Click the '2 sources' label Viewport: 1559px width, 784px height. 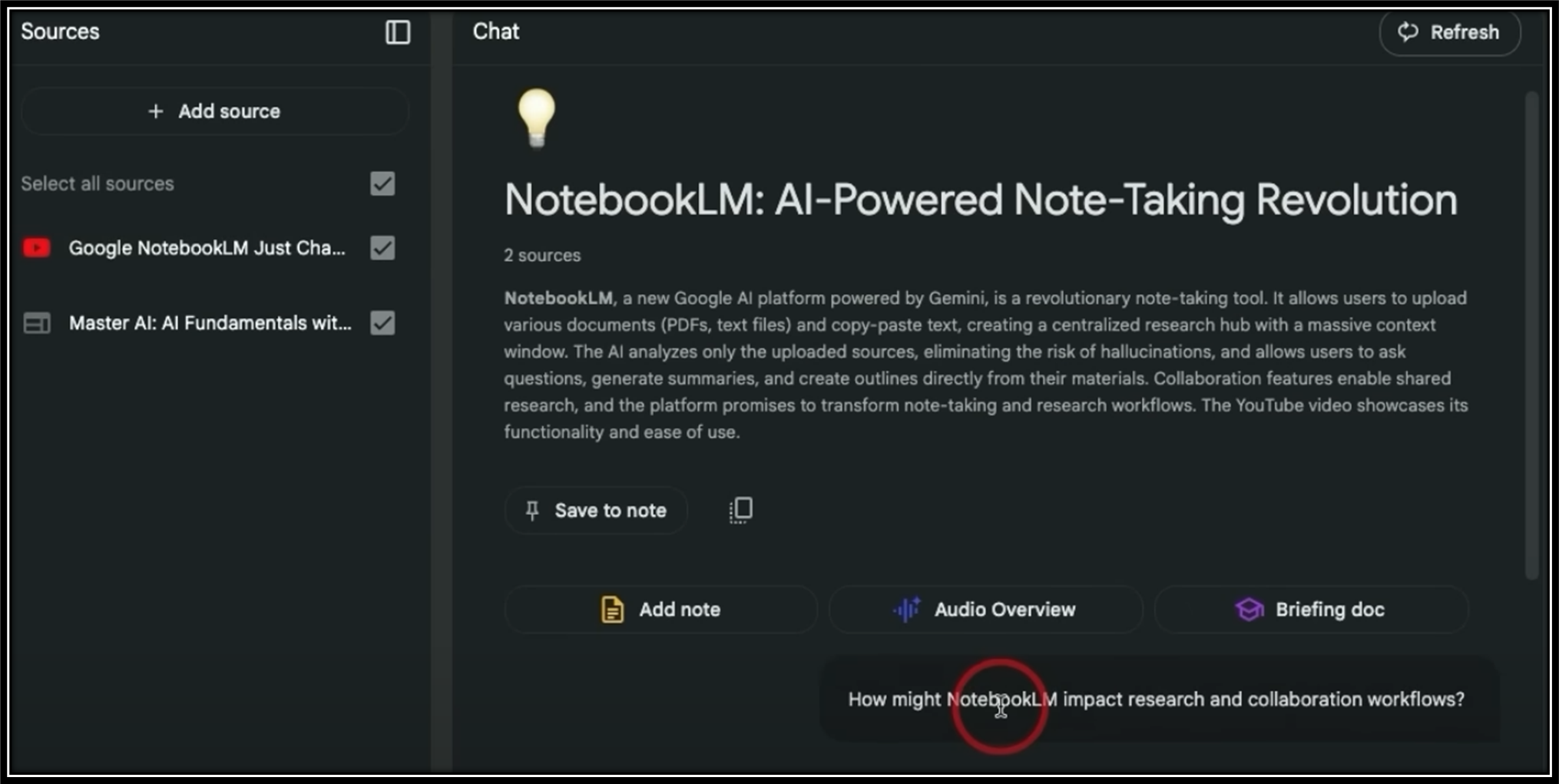pos(542,256)
